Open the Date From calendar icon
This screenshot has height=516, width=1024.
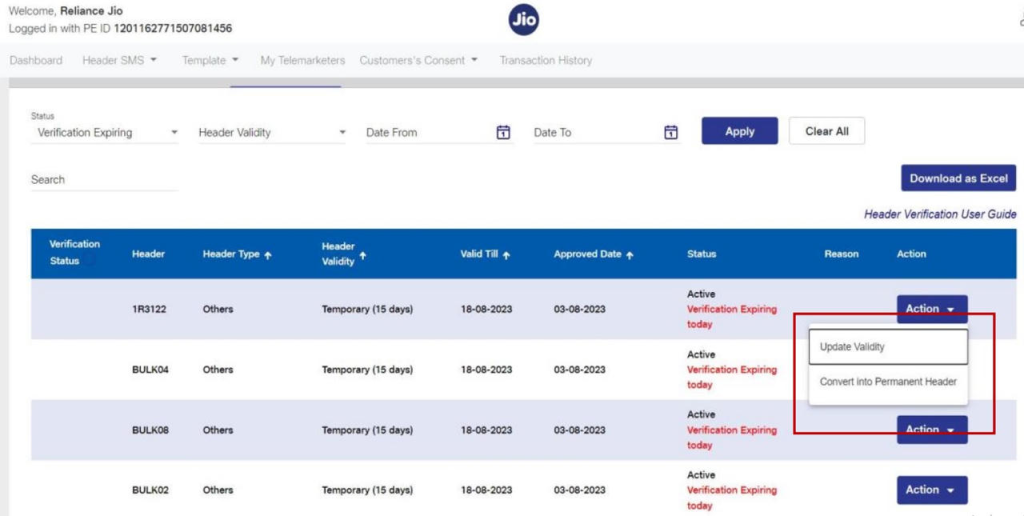503,132
